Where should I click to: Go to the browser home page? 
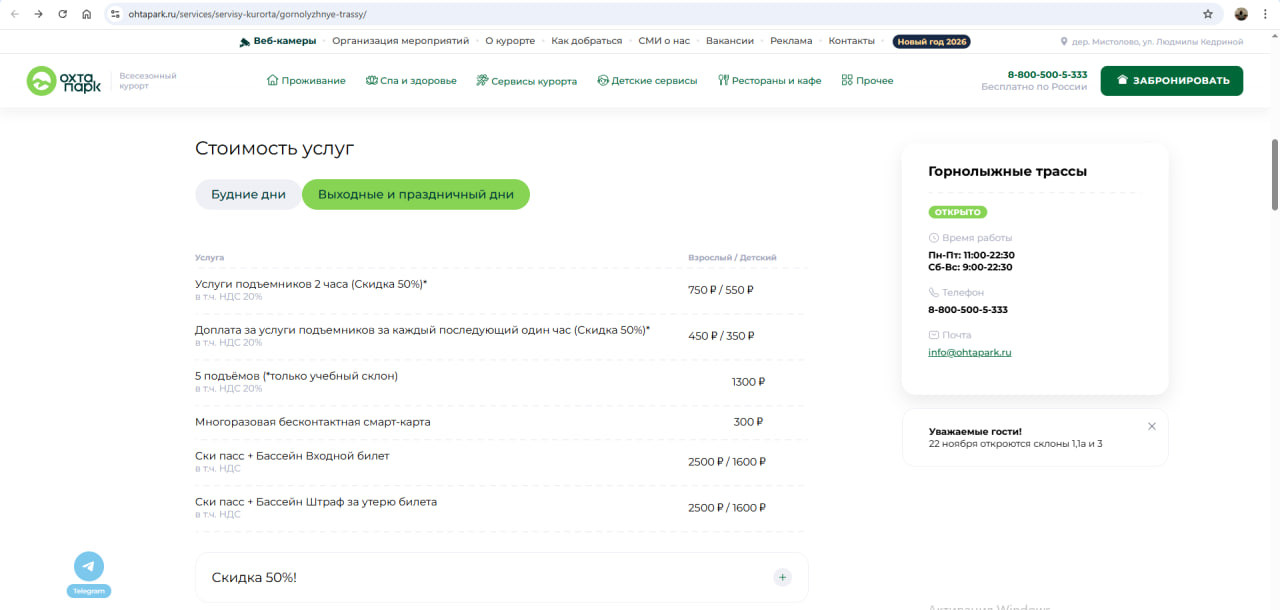click(87, 14)
